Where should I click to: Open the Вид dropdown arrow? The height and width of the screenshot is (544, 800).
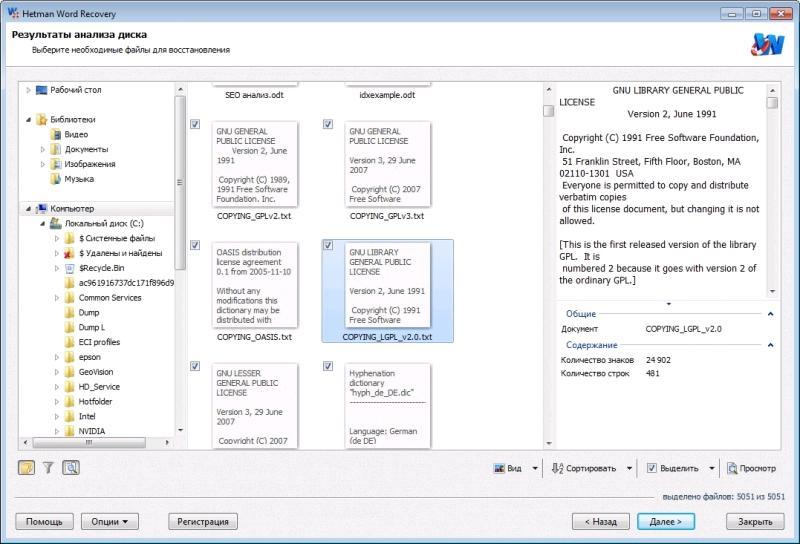(x=535, y=468)
